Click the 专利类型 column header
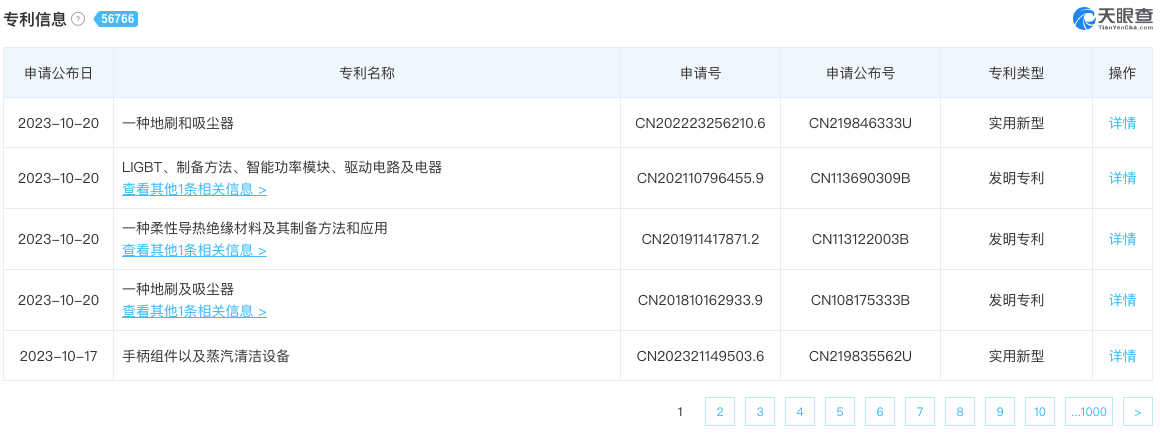Viewport: 1160px width, 434px height. [1016, 73]
